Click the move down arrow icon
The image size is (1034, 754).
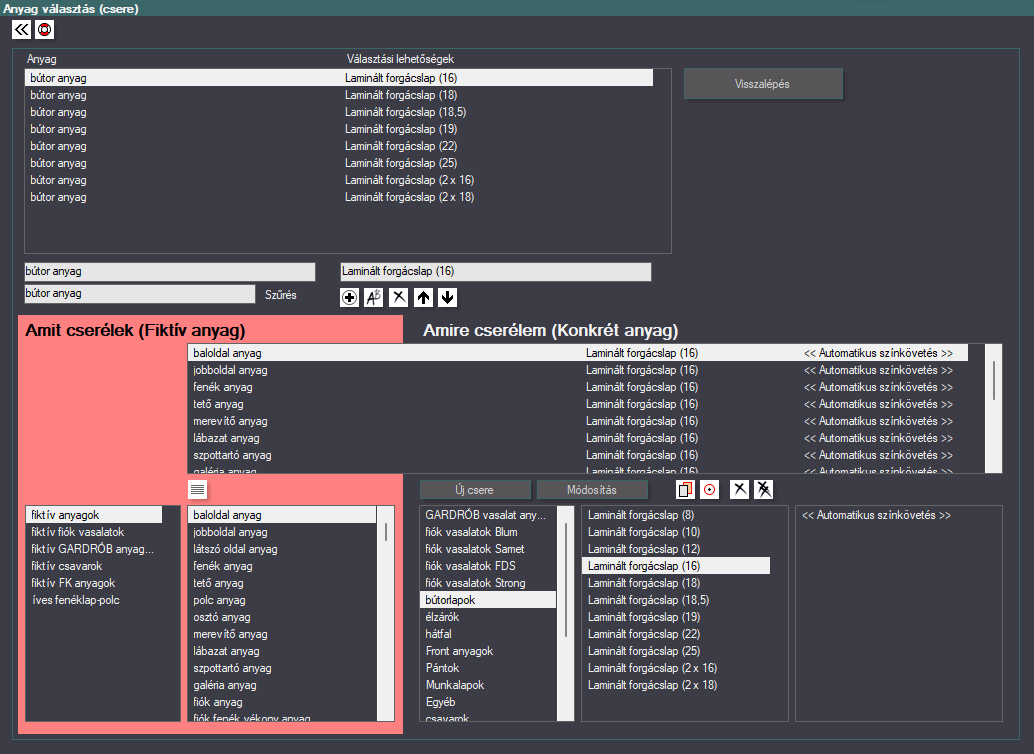[447, 298]
